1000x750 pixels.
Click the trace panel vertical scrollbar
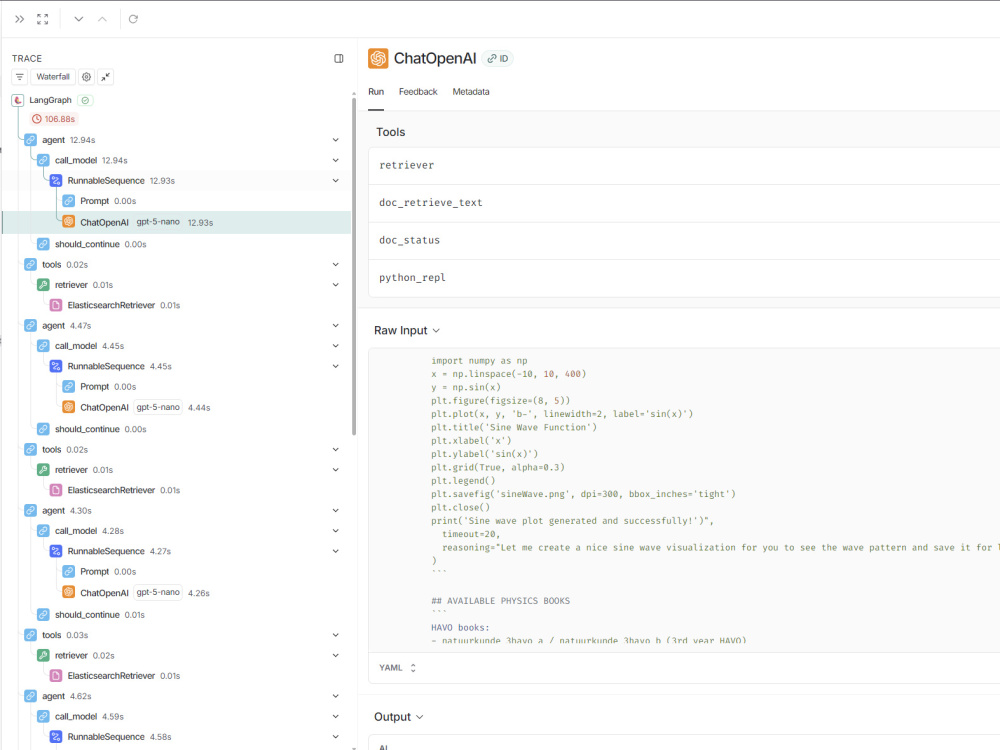pyautogui.click(x=354, y=266)
